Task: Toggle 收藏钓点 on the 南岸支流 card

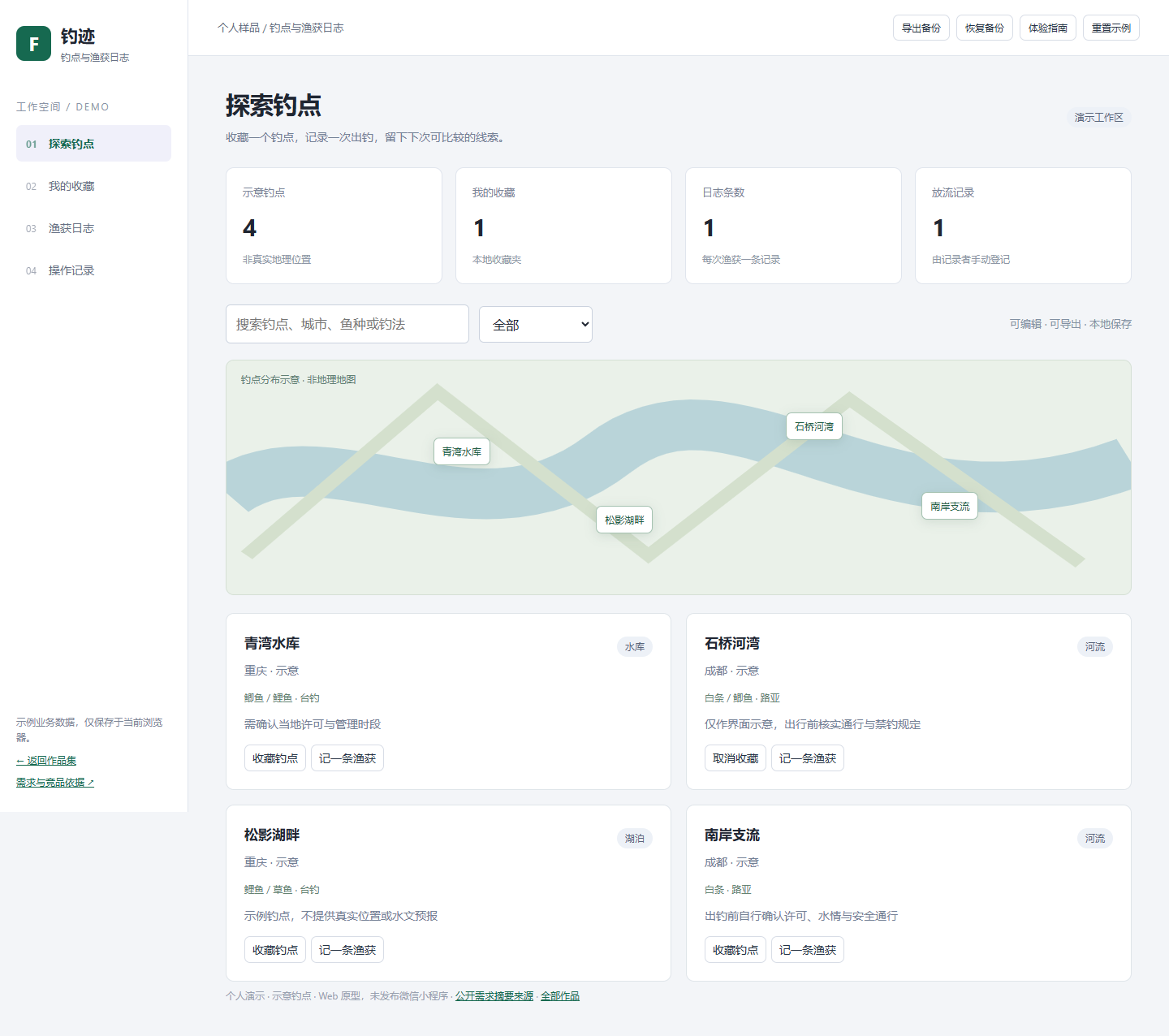Action: point(735,950)
